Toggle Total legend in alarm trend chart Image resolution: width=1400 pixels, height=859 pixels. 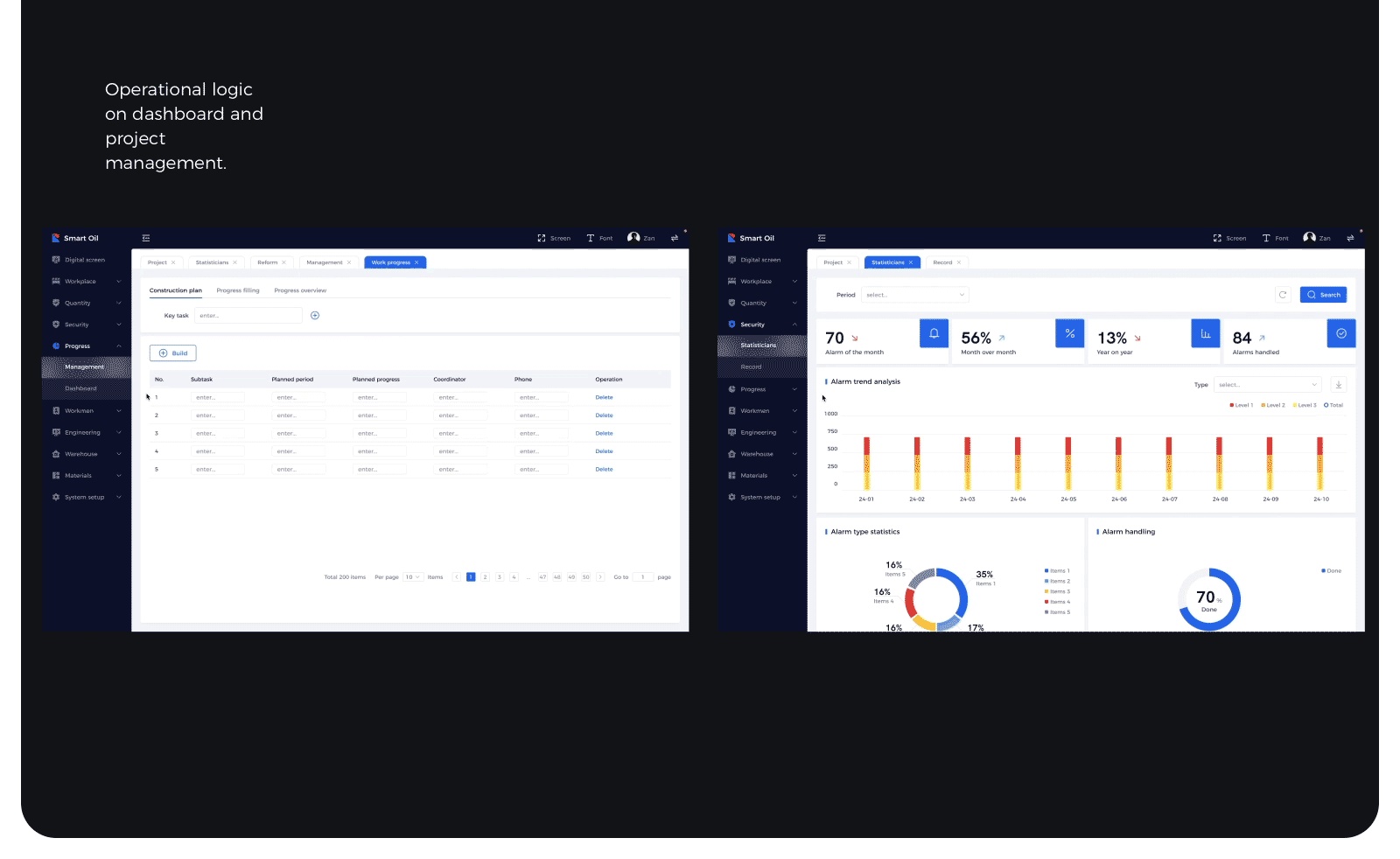(x=1333, y=405)
